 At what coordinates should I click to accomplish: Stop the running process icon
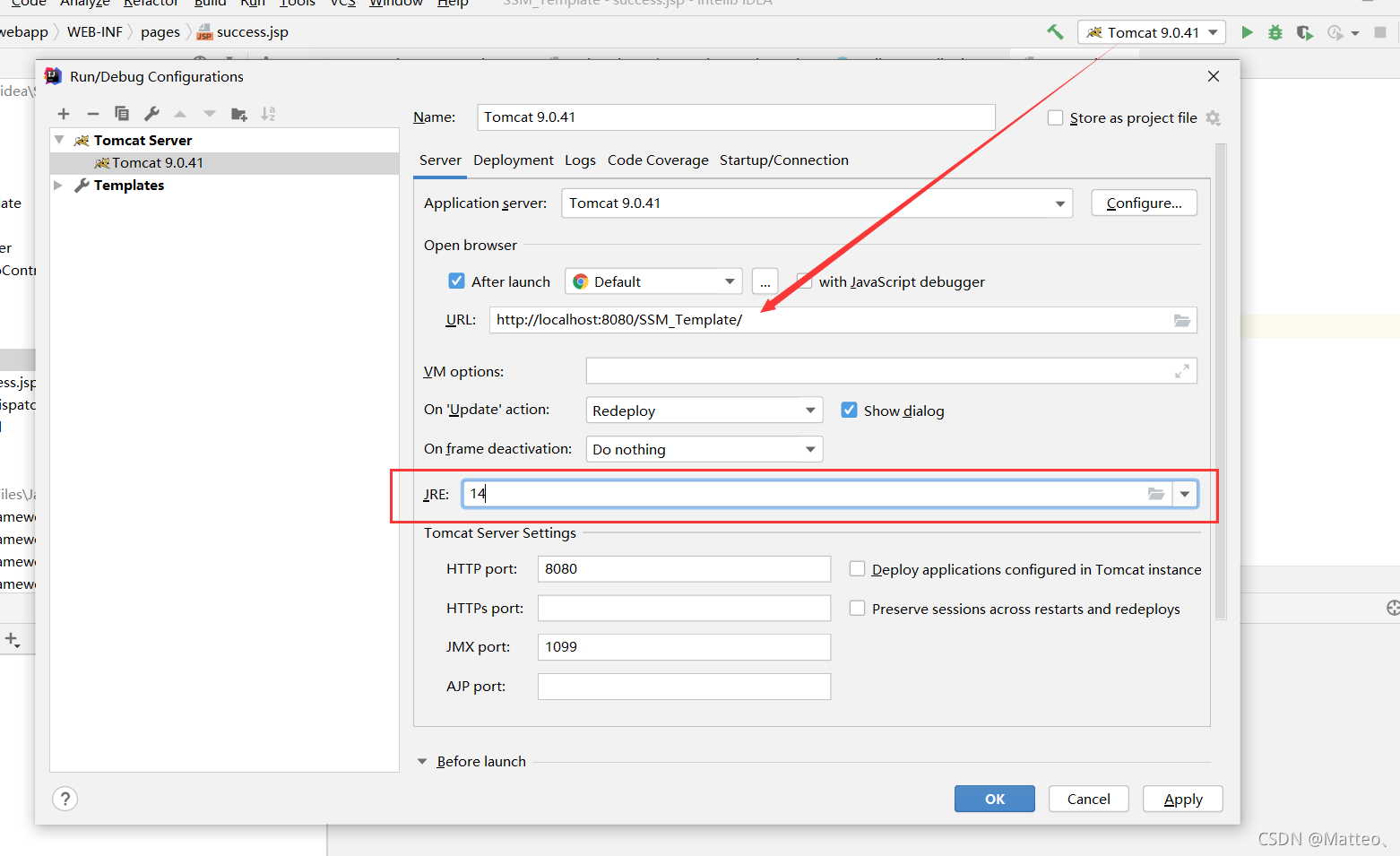point(1380,32)
